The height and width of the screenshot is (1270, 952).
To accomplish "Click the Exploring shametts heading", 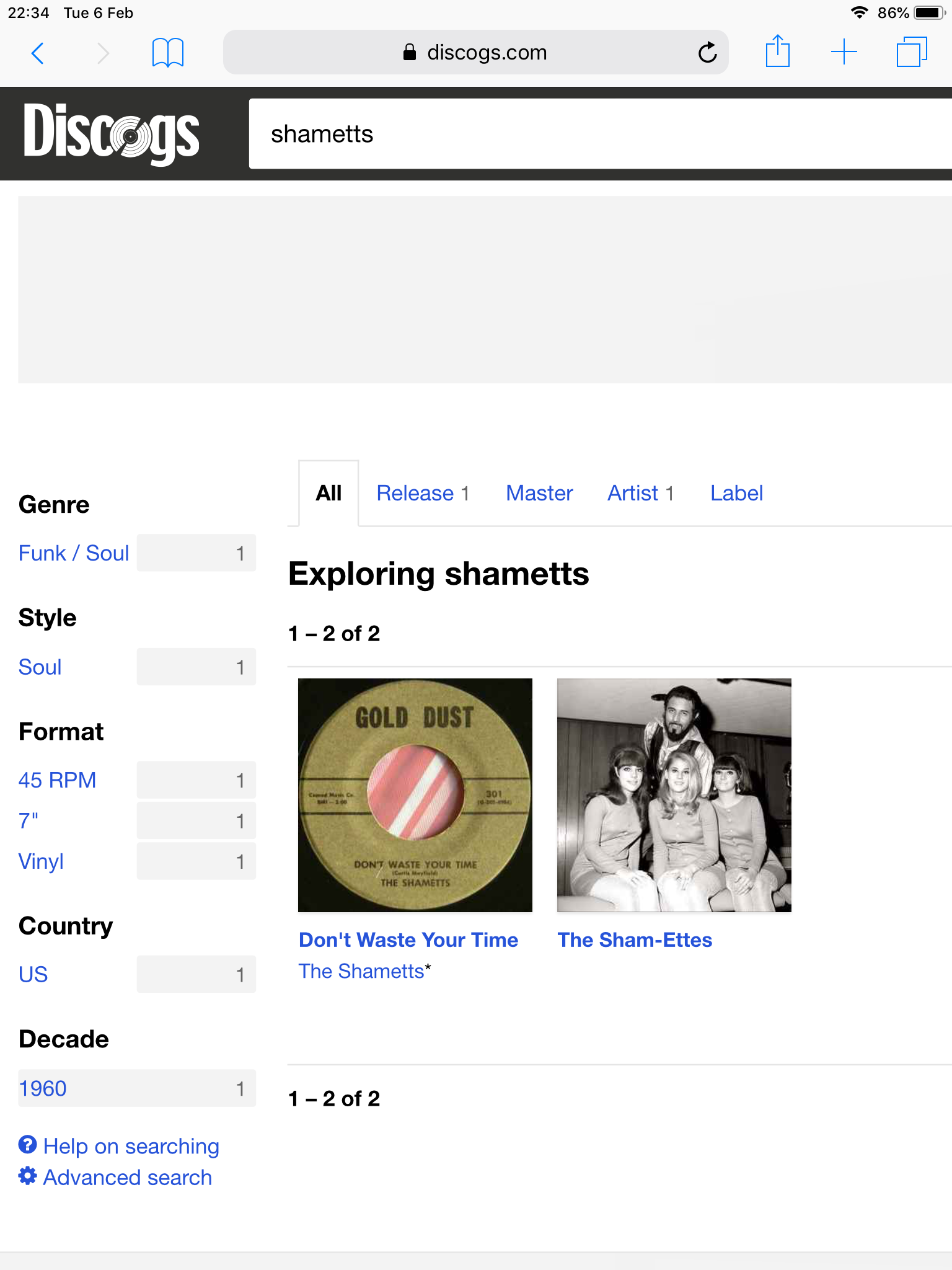I will click(x=439, y=574).
